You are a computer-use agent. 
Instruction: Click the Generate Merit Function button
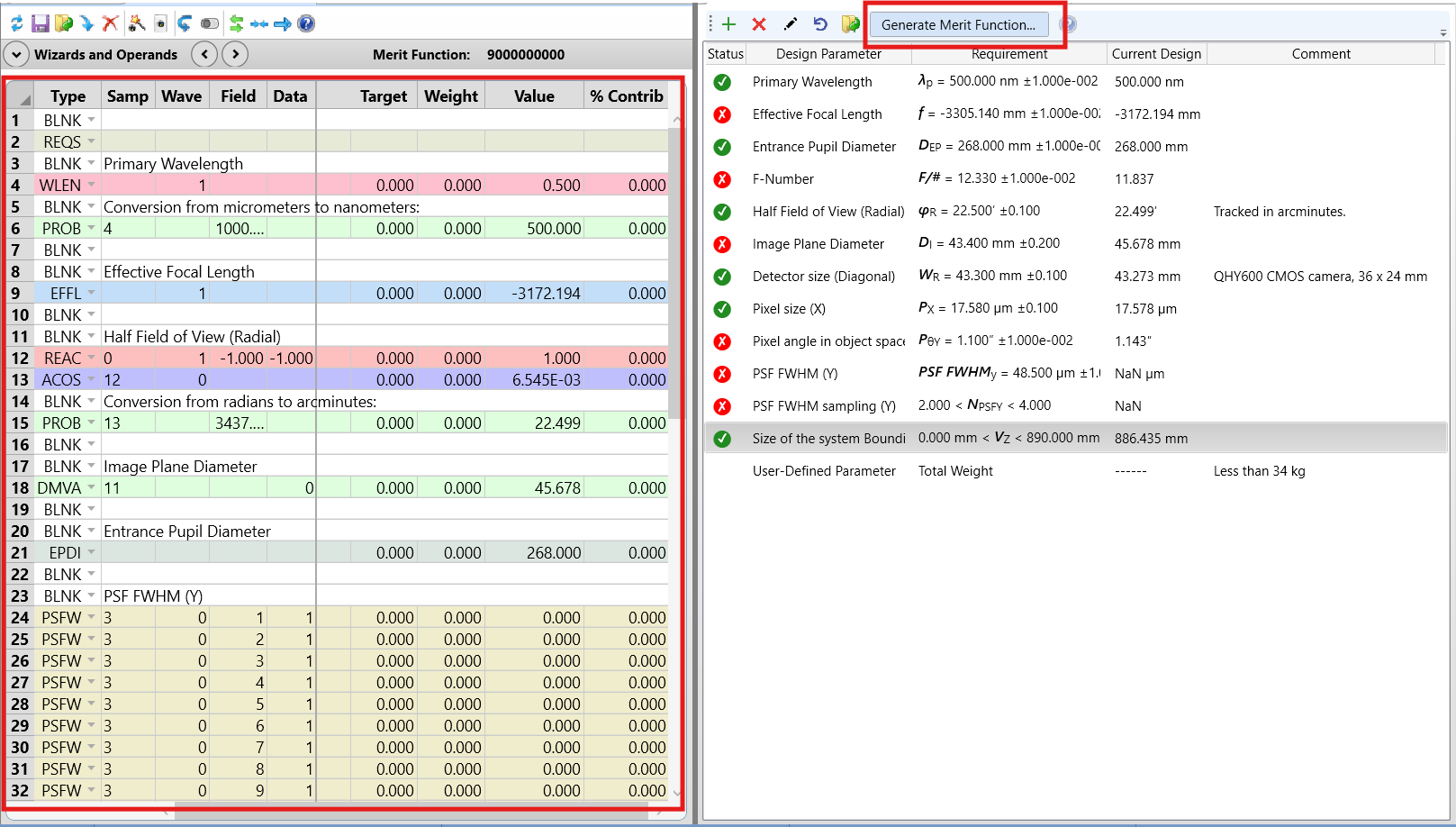tap(958, 25)
